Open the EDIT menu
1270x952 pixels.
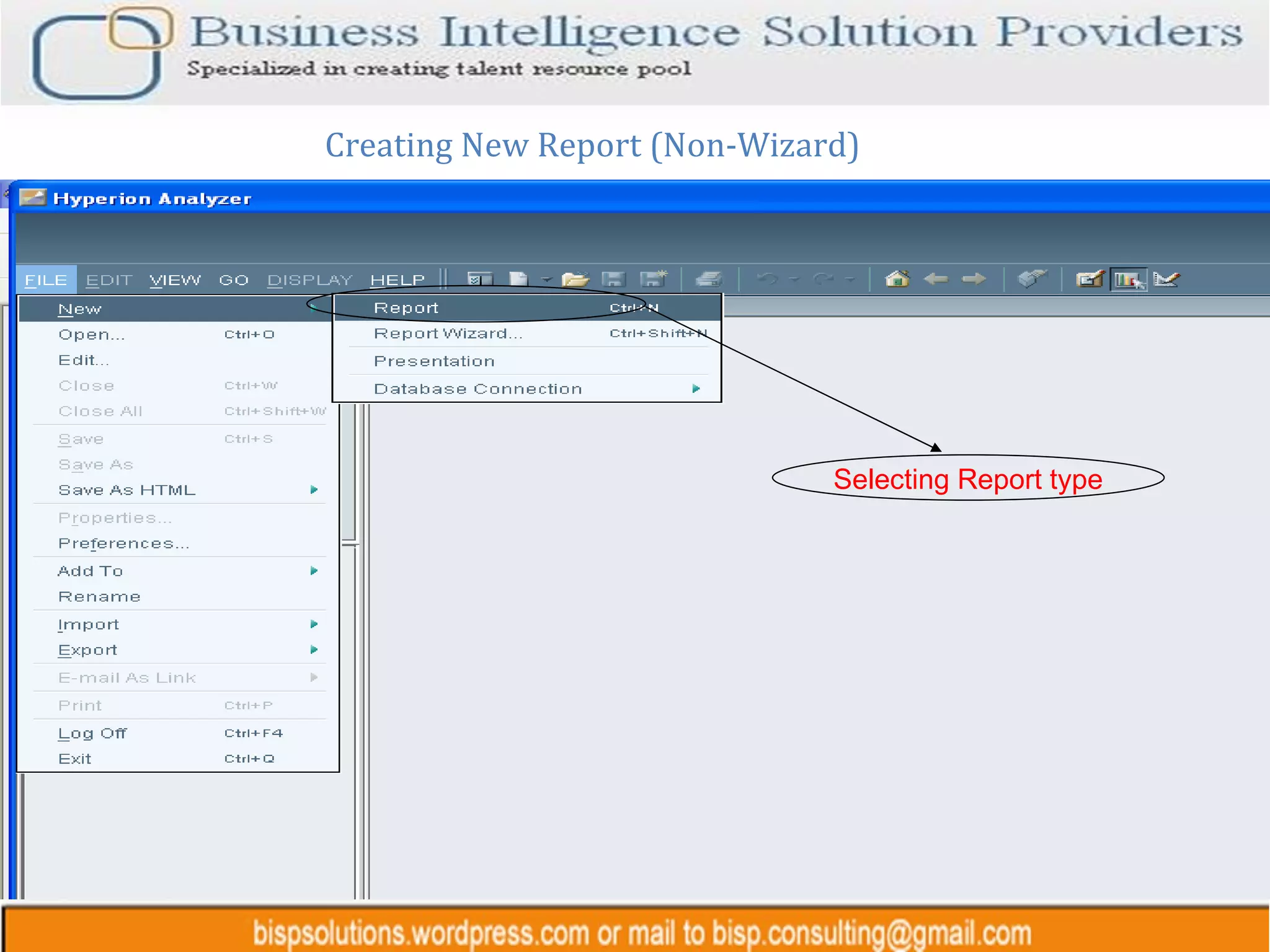pyautogui.click(x=109, y=280)
